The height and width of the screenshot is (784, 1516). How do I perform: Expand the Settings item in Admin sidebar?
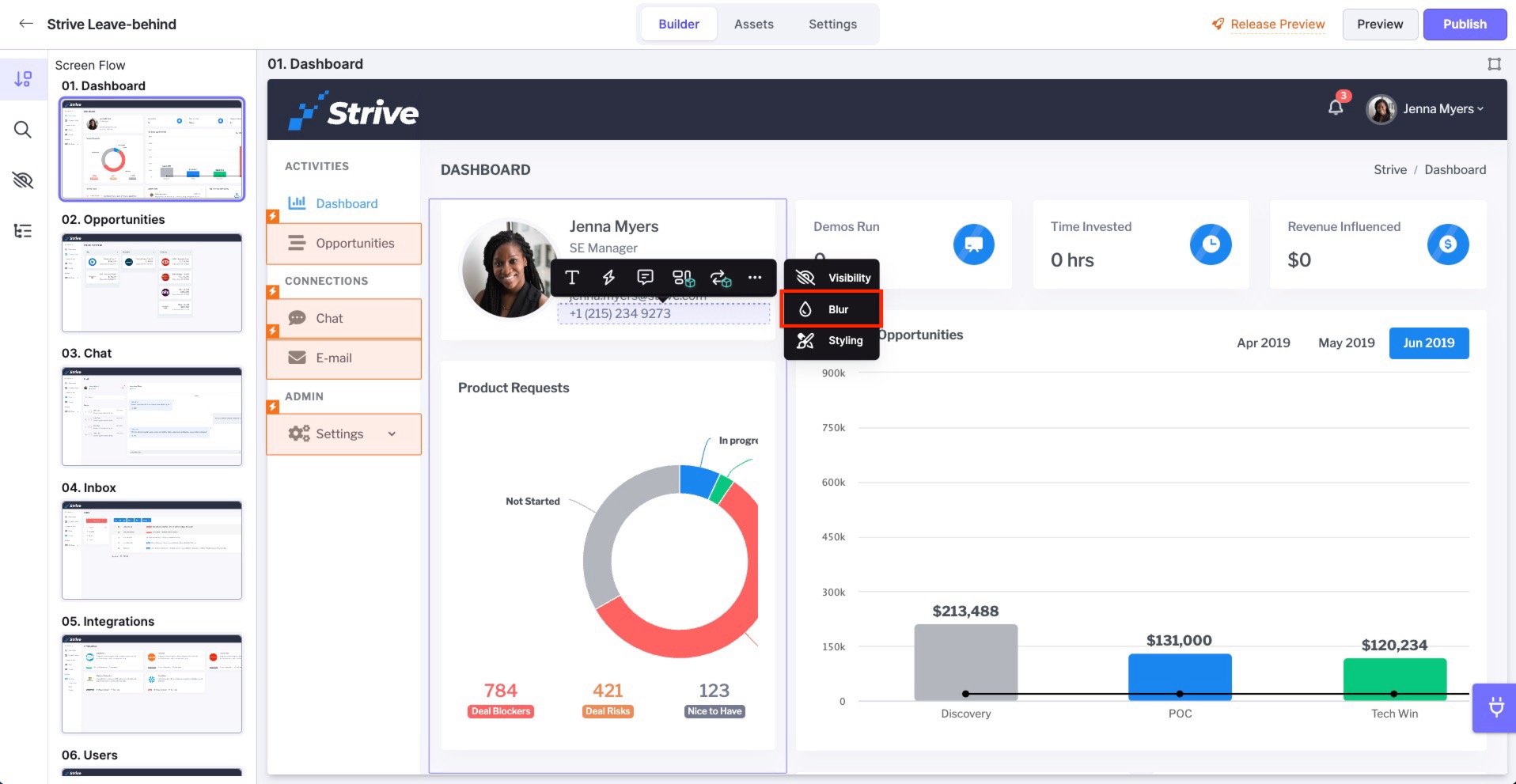(344, 434)
